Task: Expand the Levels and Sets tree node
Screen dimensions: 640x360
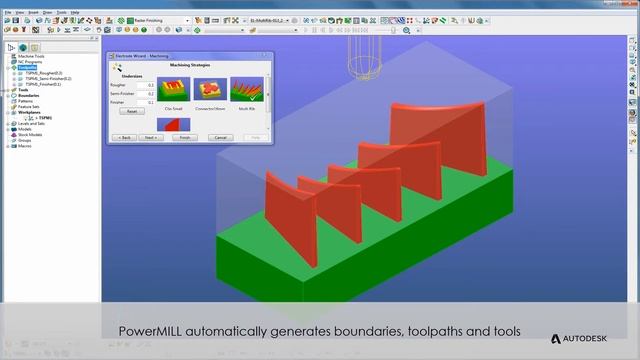Action: pos(8,124)
